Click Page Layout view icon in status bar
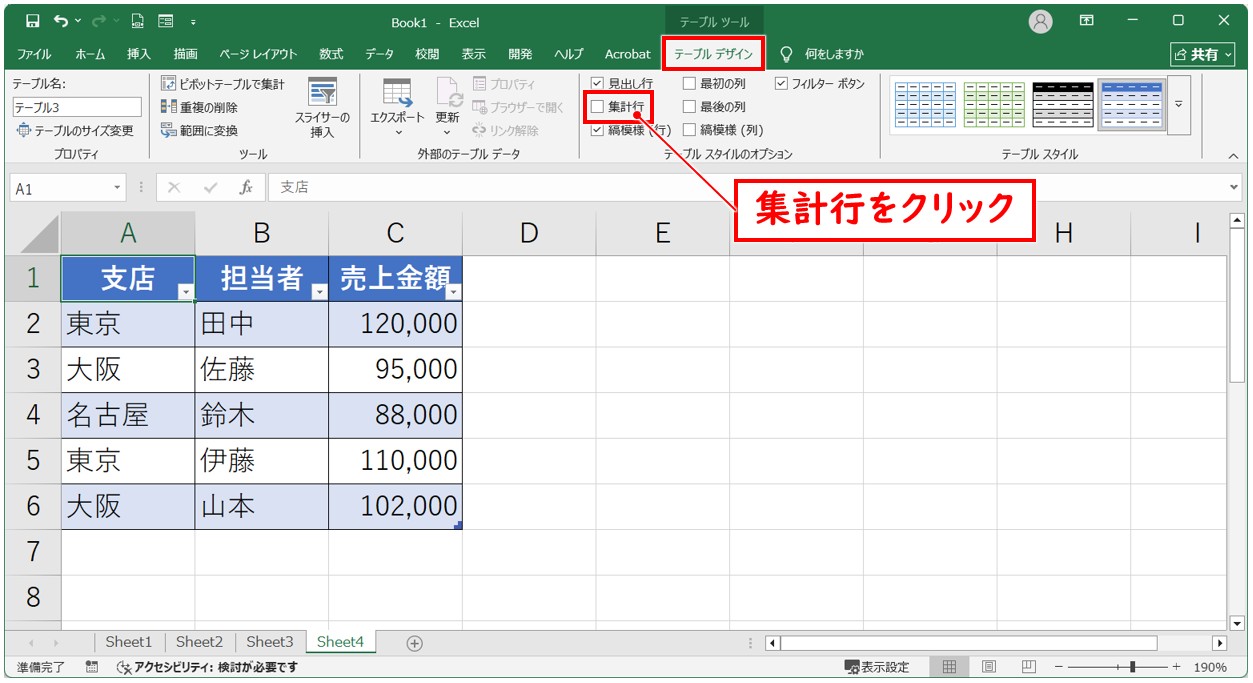This screenshot has height=683, width=1253. [988, 667]
